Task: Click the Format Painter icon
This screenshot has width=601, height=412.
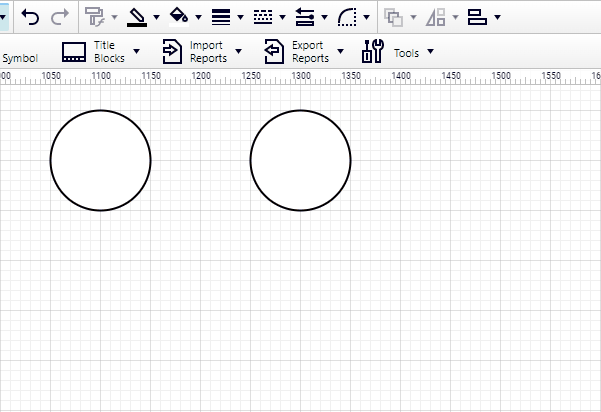Action: click(95, 17)
